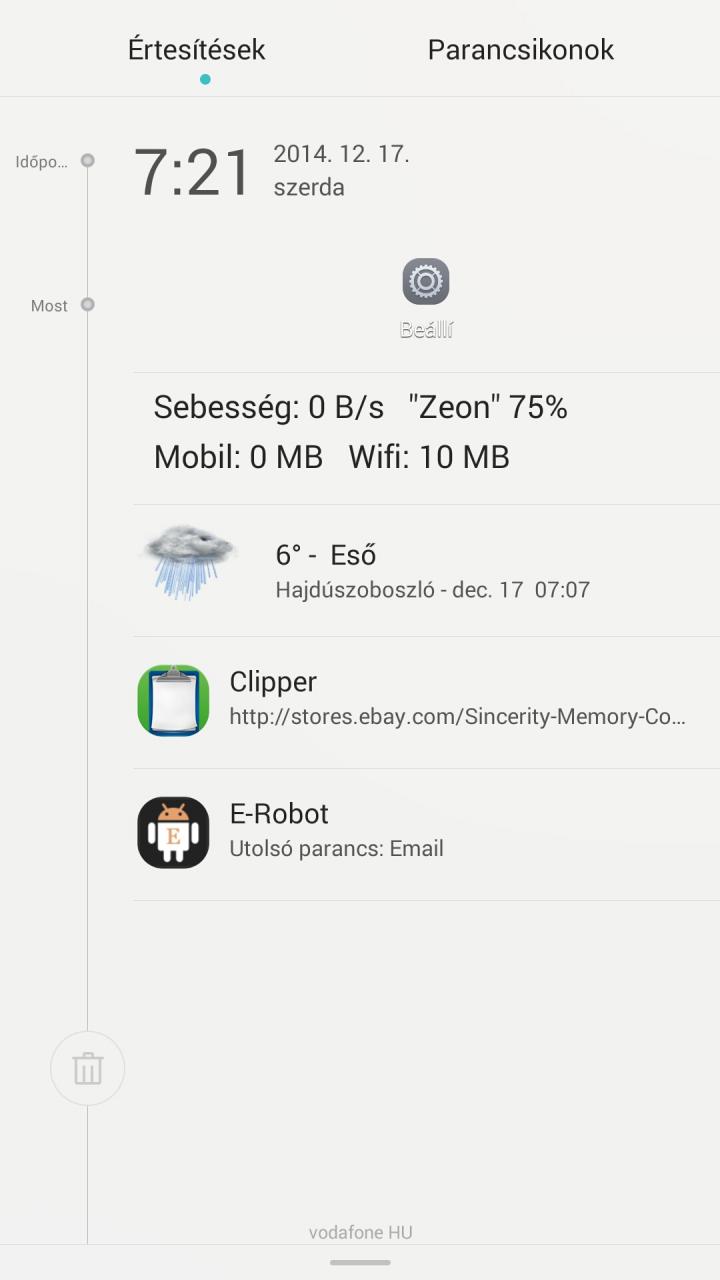Tap the Clipper clipboard app icon
This screenshot has height=1280, width=720.
pos(173,701)
